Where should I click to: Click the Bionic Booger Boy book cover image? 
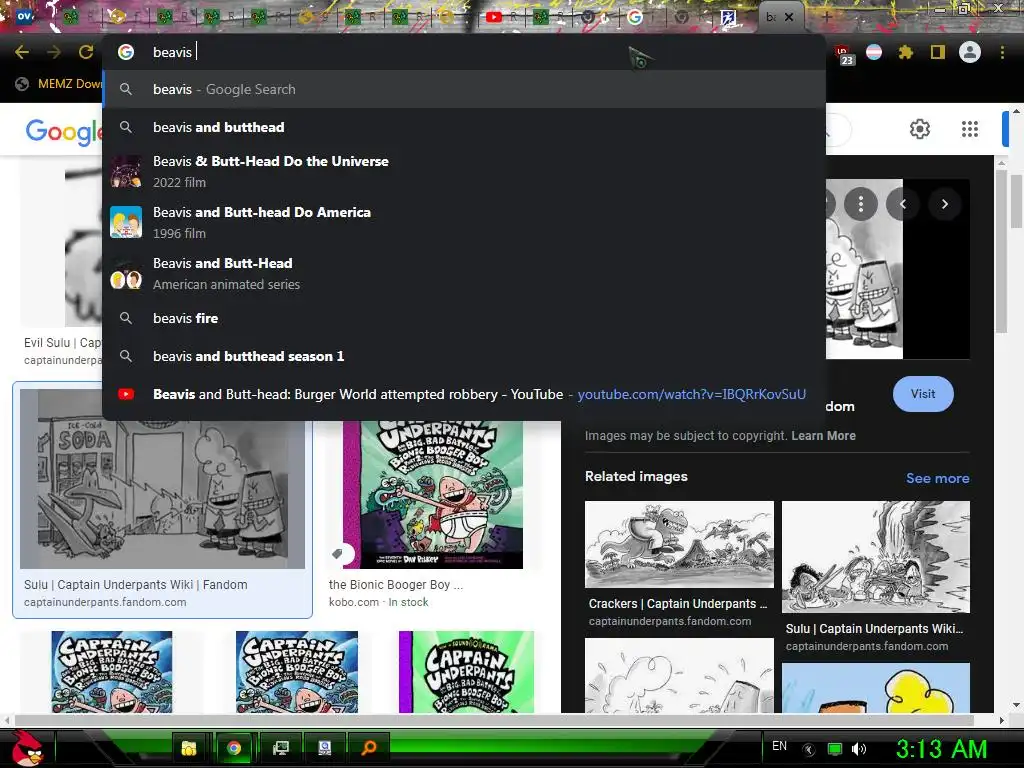(432, 494)
